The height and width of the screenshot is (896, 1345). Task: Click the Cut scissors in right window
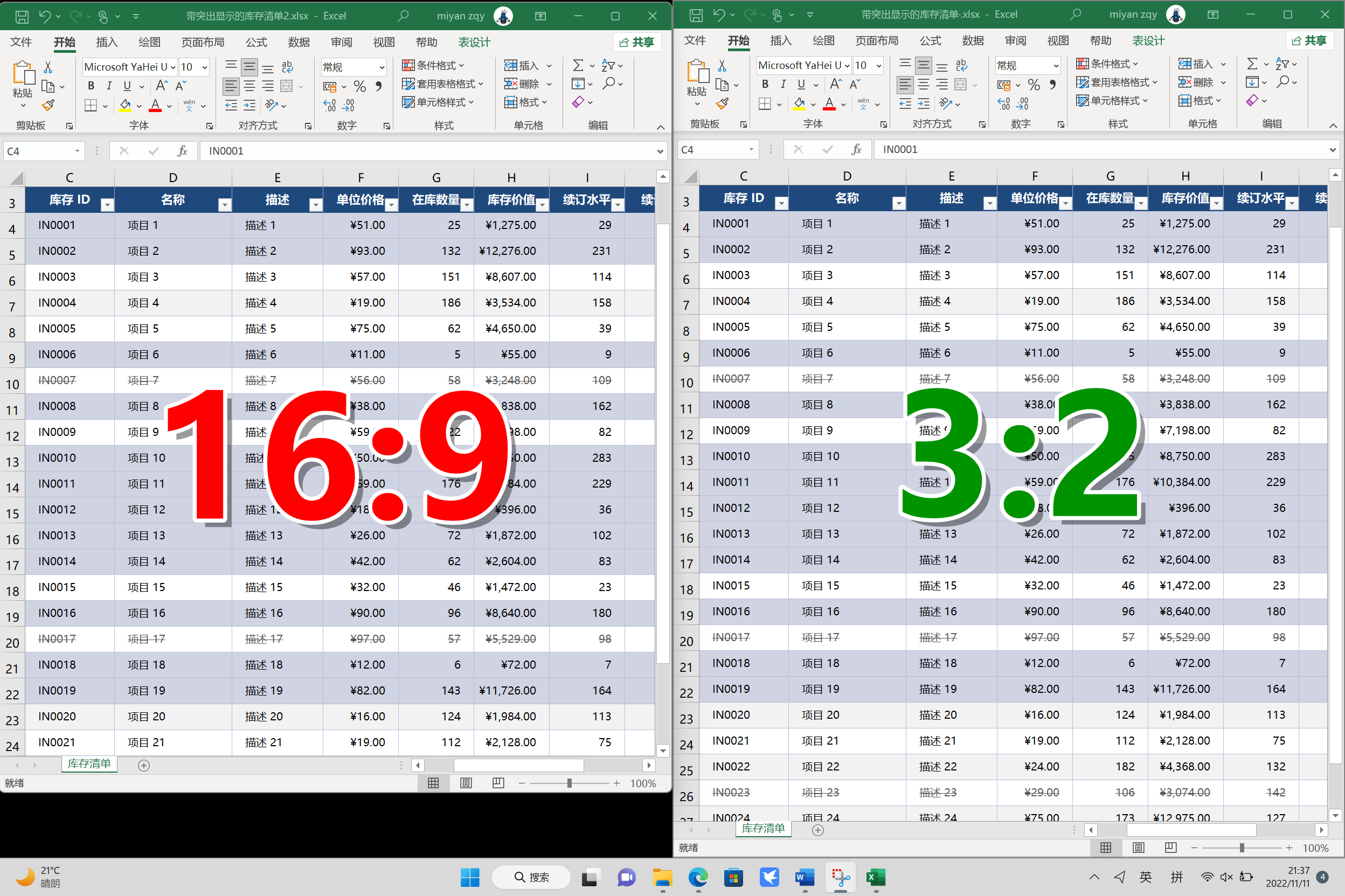point(722,66)
